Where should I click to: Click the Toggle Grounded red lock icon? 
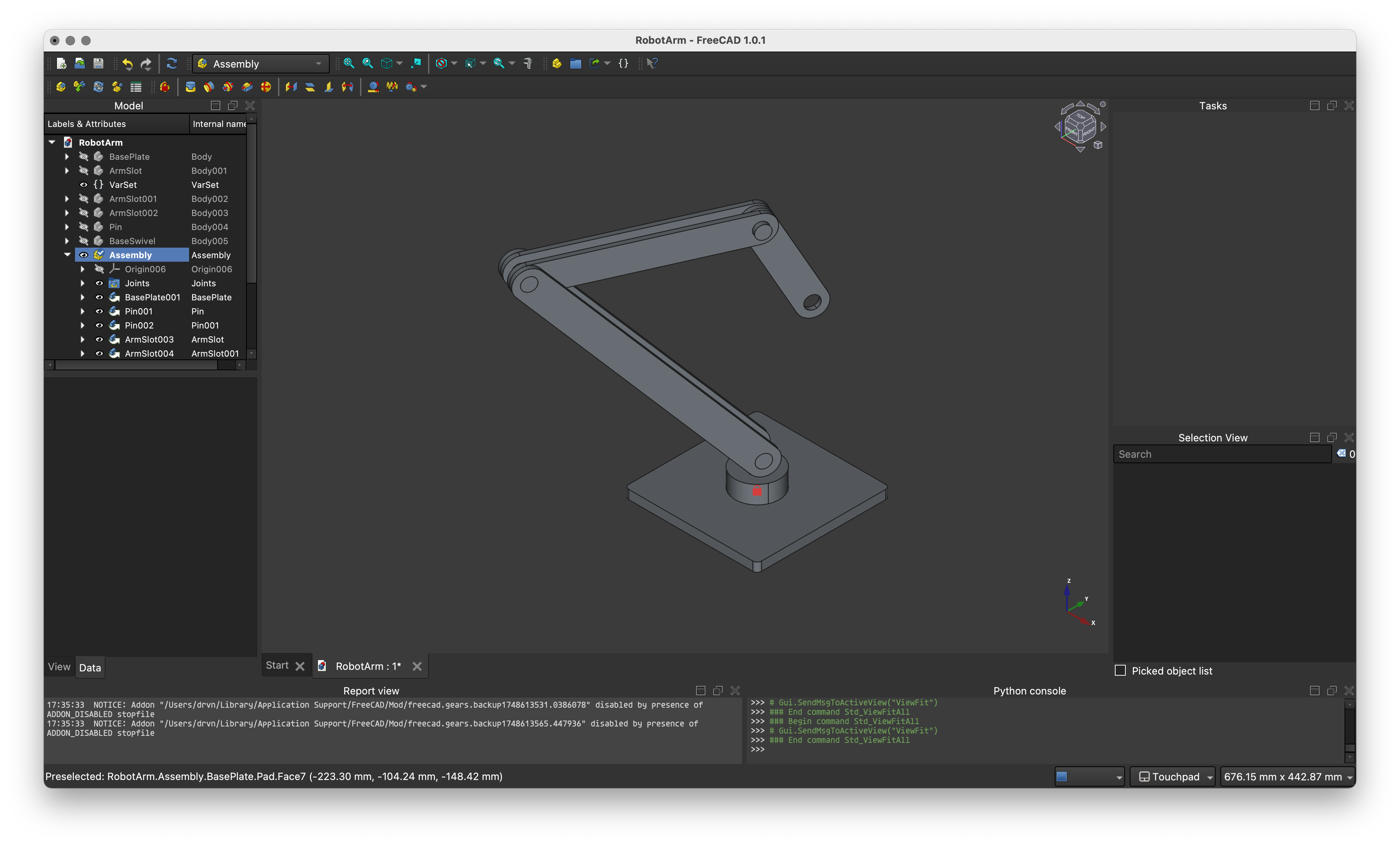165,87
